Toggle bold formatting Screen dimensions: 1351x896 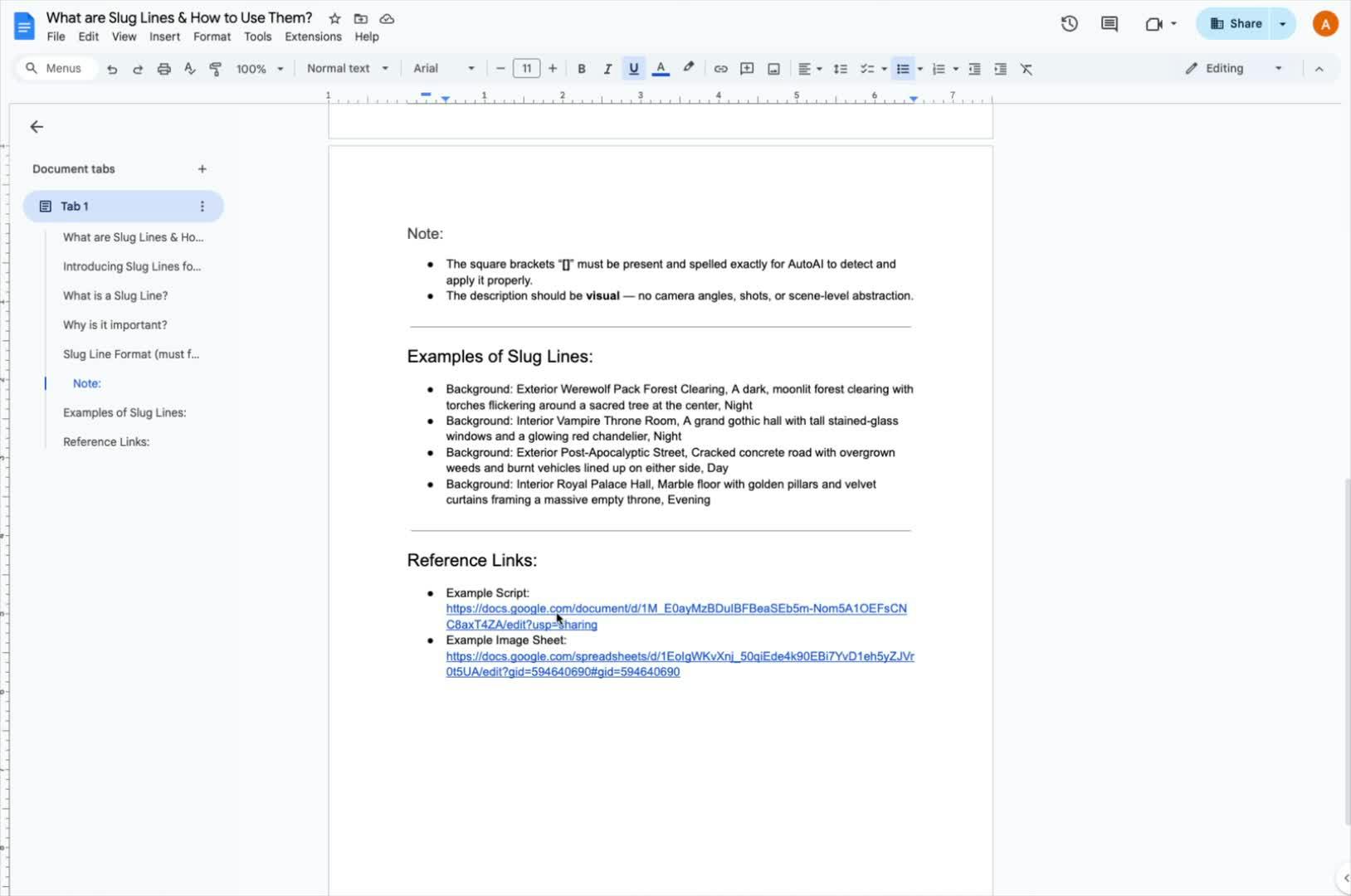[581, 69]
